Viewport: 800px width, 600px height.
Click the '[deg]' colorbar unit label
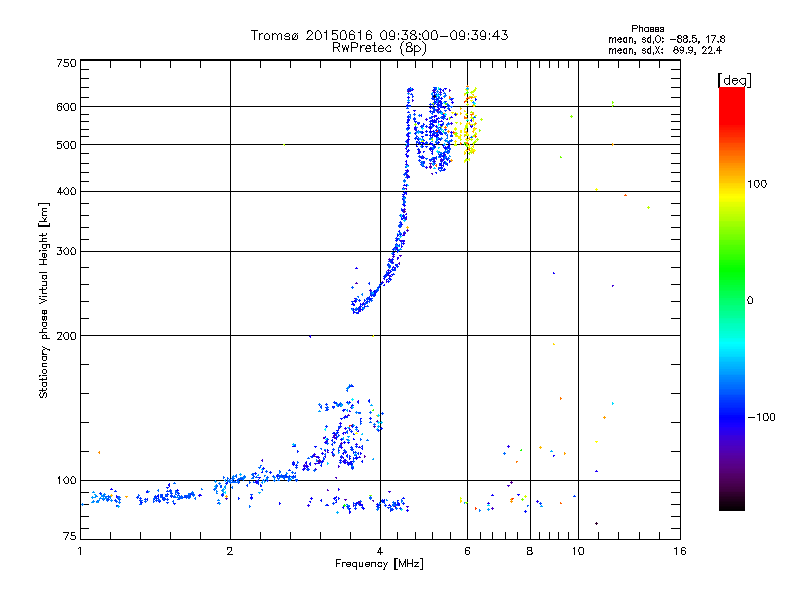[x=734, y=80]
